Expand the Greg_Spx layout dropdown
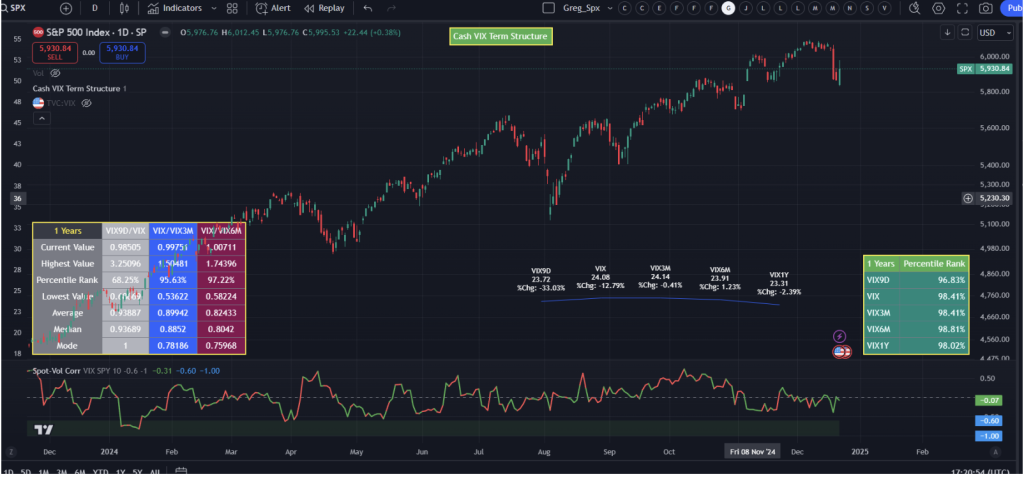 tap(608, 8)
